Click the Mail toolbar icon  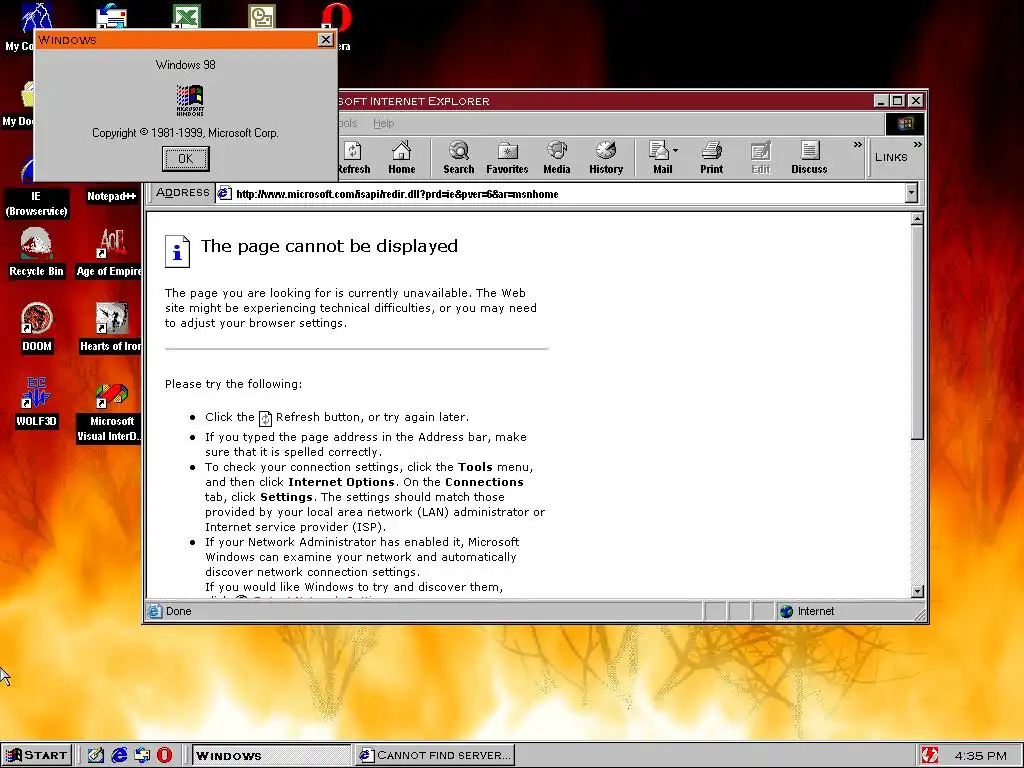(661, 158)
